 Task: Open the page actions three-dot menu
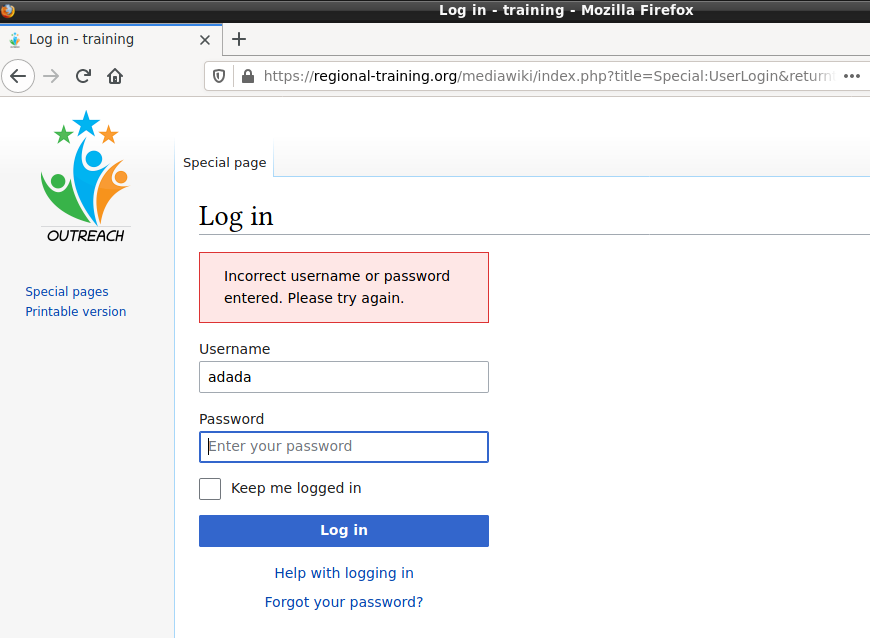(851, 76)
